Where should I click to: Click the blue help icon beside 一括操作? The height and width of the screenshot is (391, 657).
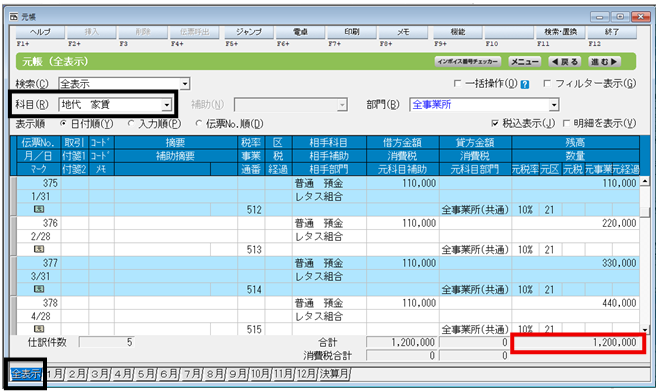[x=525, y=84]
